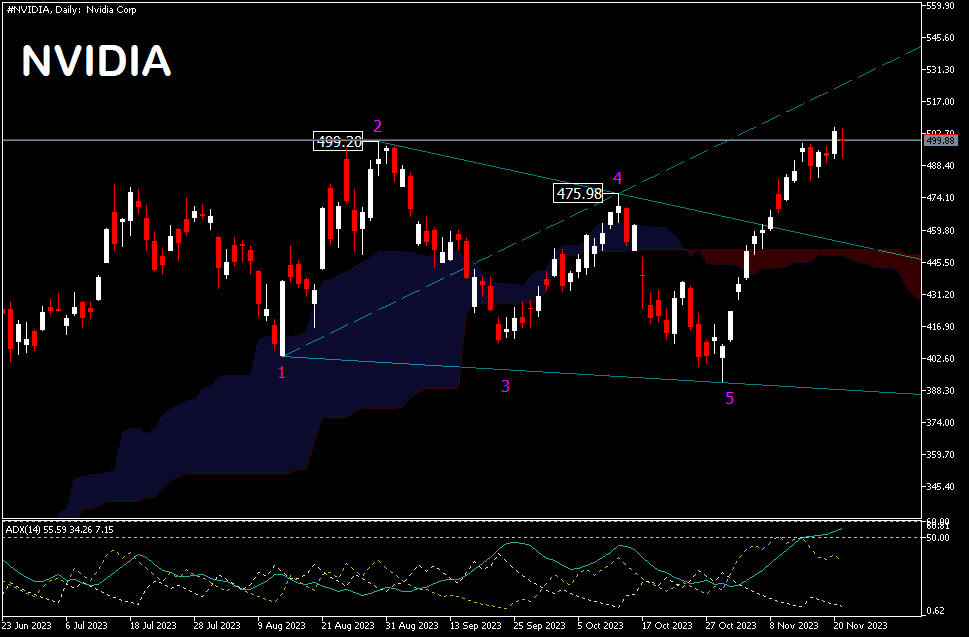
Task: Click the magenta wave label 1
Action: coord(281,372)
